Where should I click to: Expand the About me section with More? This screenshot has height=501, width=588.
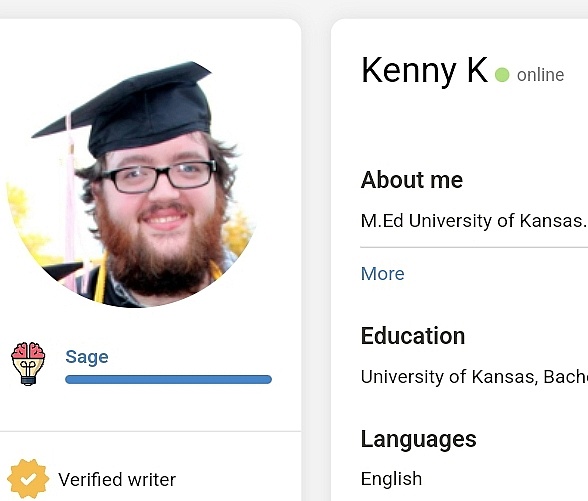[x=382, y=273]
